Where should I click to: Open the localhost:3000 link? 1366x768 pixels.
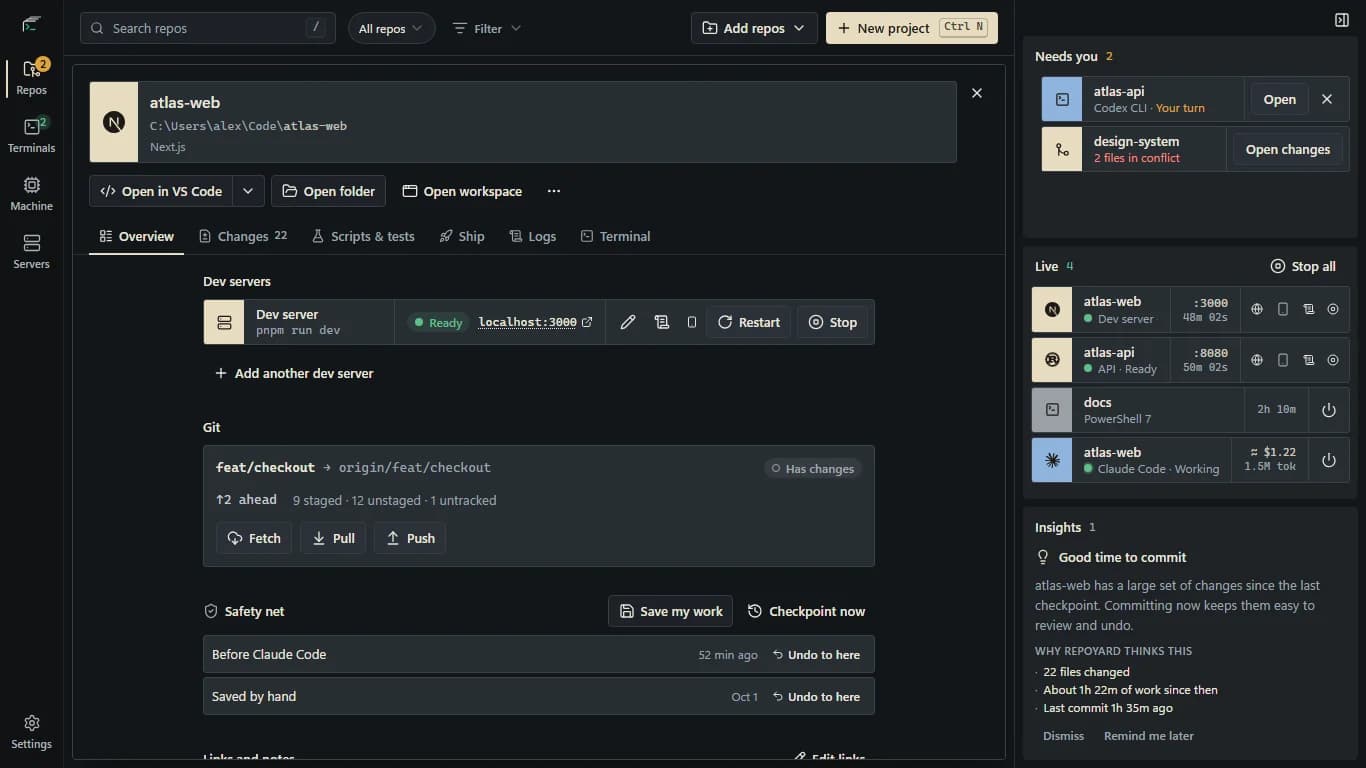[536, 322]
